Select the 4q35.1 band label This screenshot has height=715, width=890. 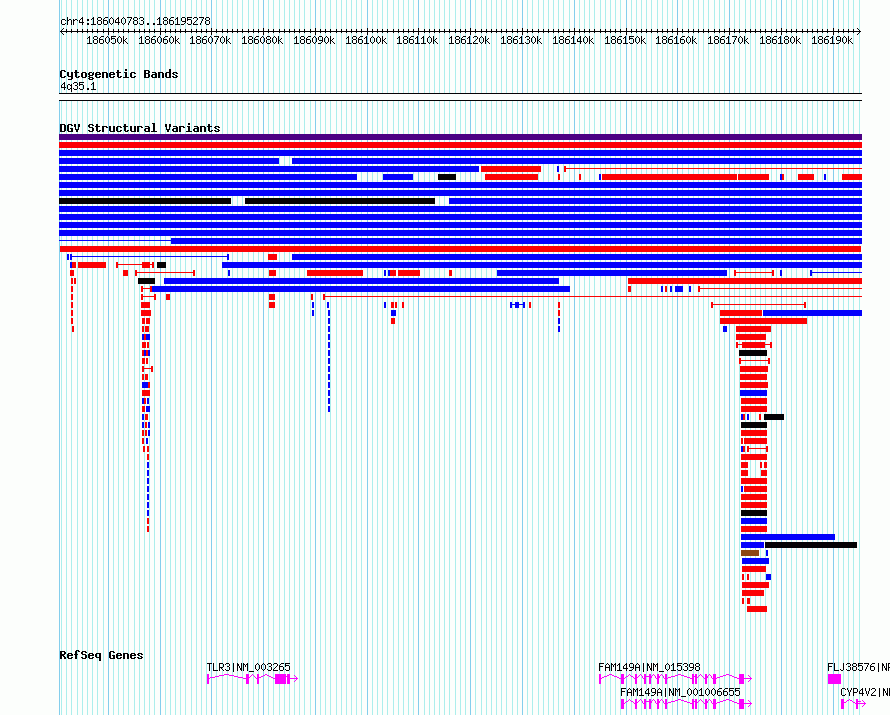coord(78,86)
